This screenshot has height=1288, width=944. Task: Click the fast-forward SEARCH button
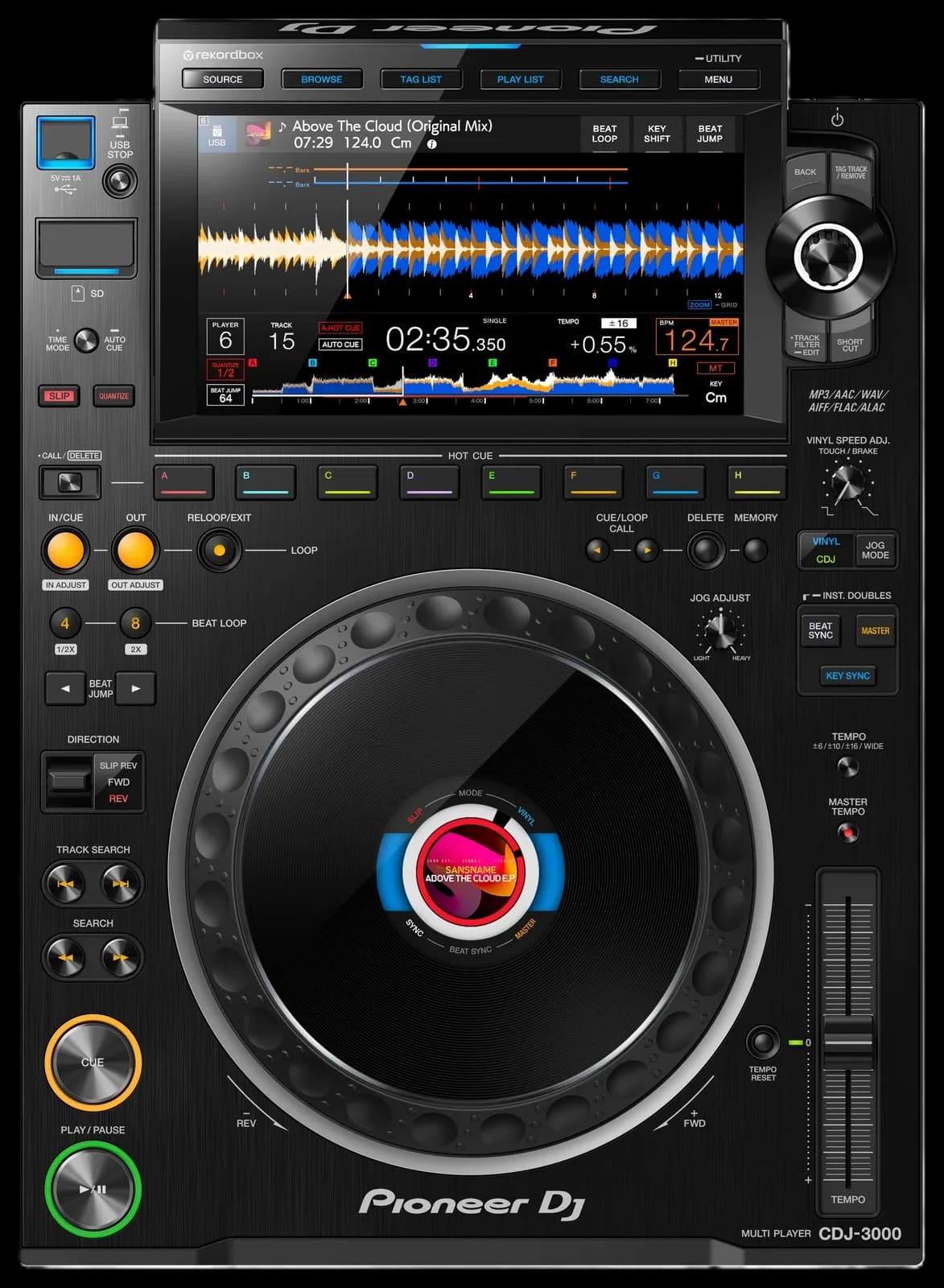pyautogui.click(x=121, y=957)
